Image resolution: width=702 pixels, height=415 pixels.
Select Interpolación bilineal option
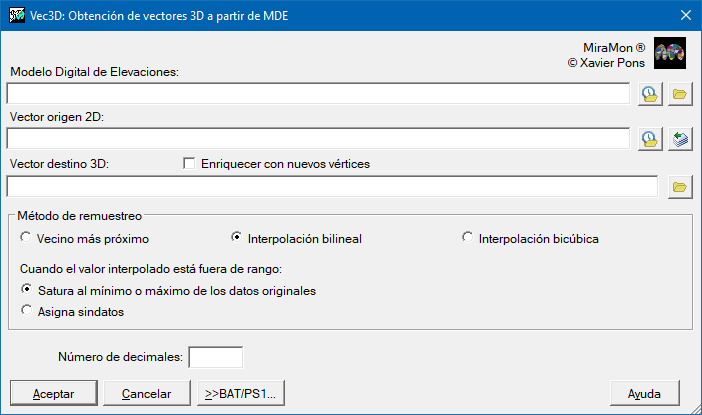point(236,238)
